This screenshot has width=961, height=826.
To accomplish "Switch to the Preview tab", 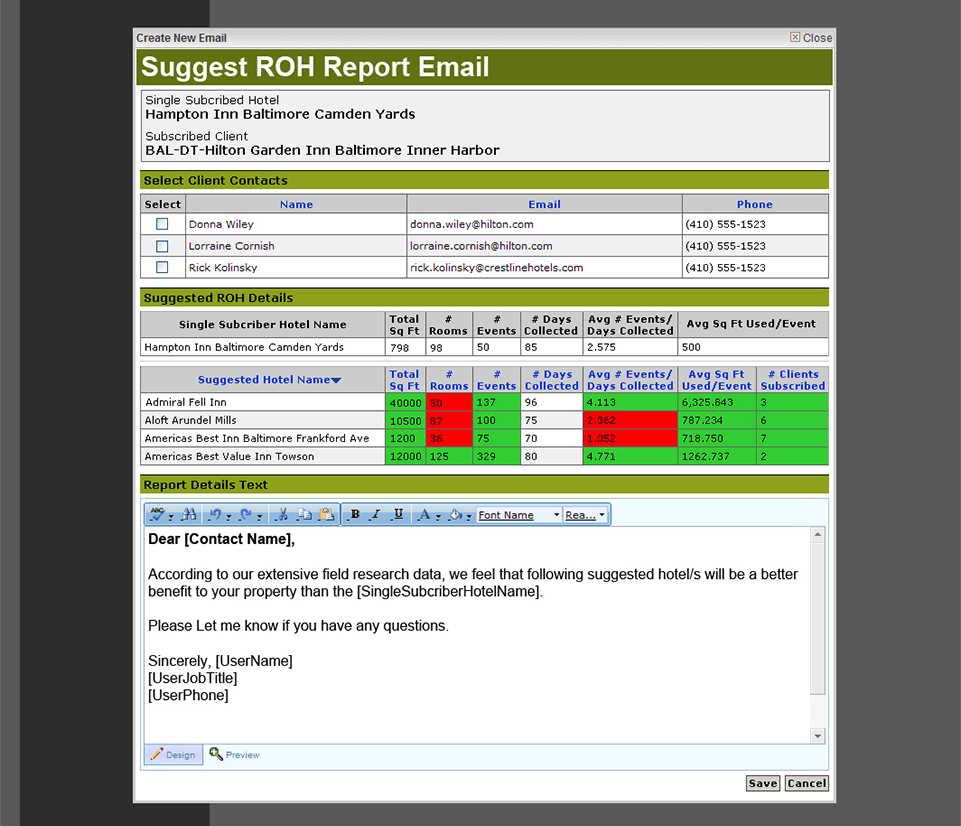I will coord(234,754).
